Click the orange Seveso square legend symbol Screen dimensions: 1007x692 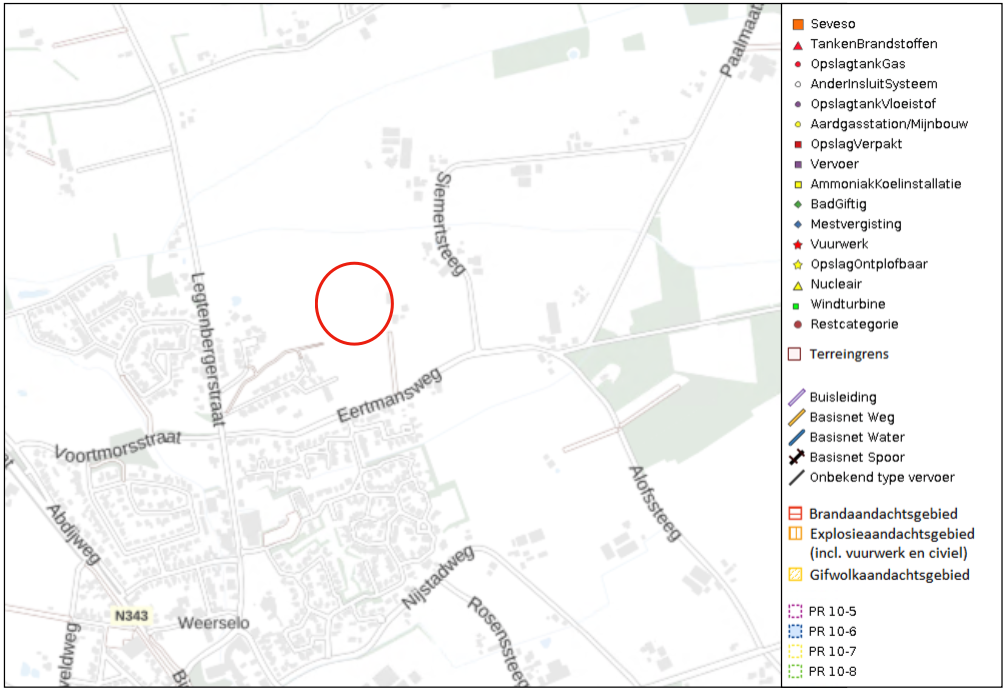[x=798, y=24]
